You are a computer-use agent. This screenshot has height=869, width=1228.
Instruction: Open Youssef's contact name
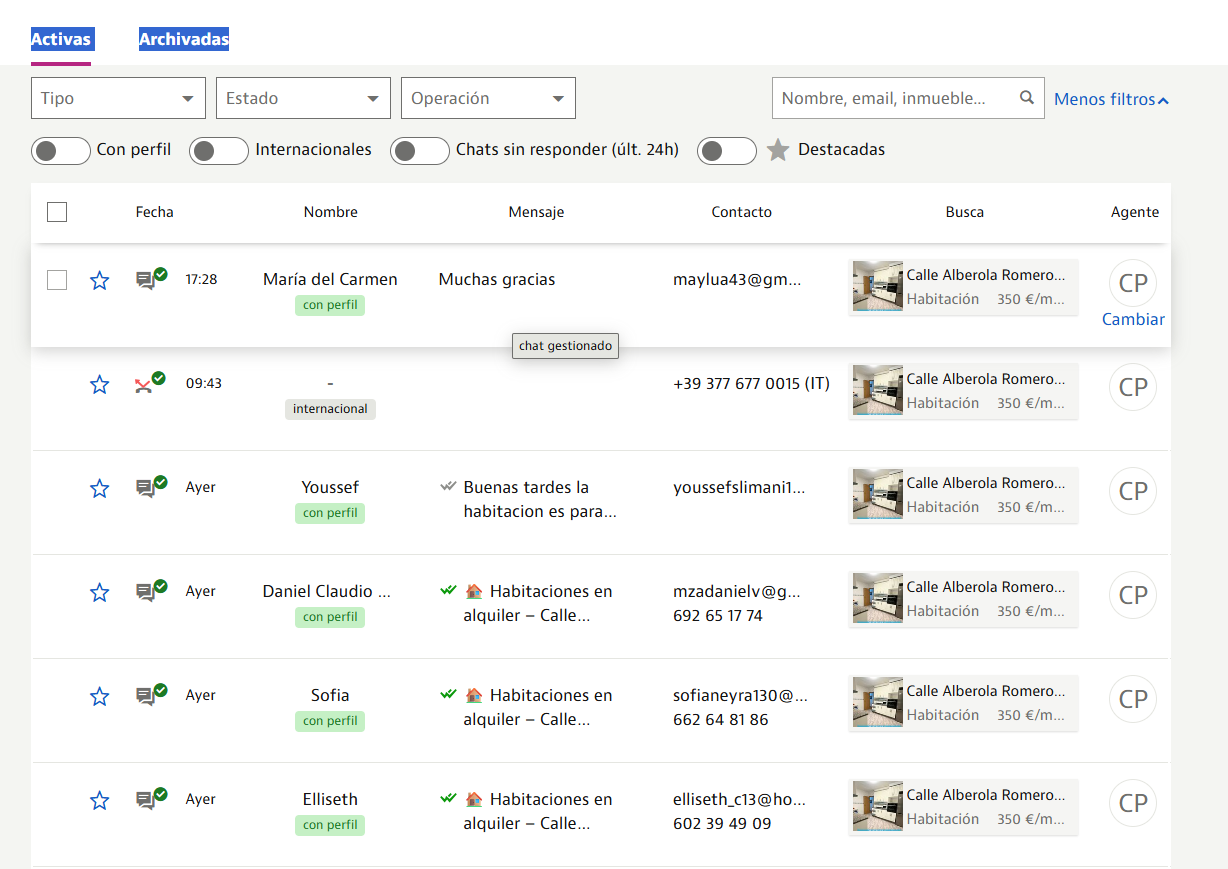(x=330, y=487)
